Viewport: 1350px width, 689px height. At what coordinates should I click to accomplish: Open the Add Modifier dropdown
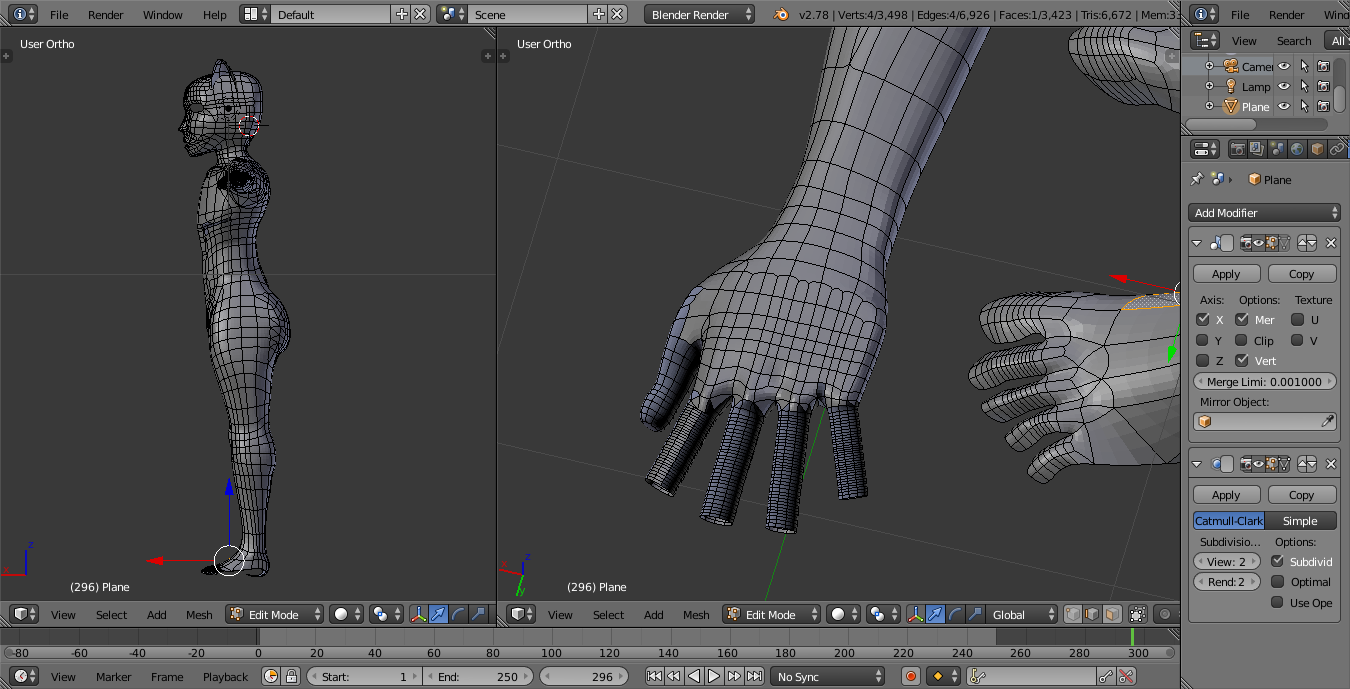(1265, 213)
